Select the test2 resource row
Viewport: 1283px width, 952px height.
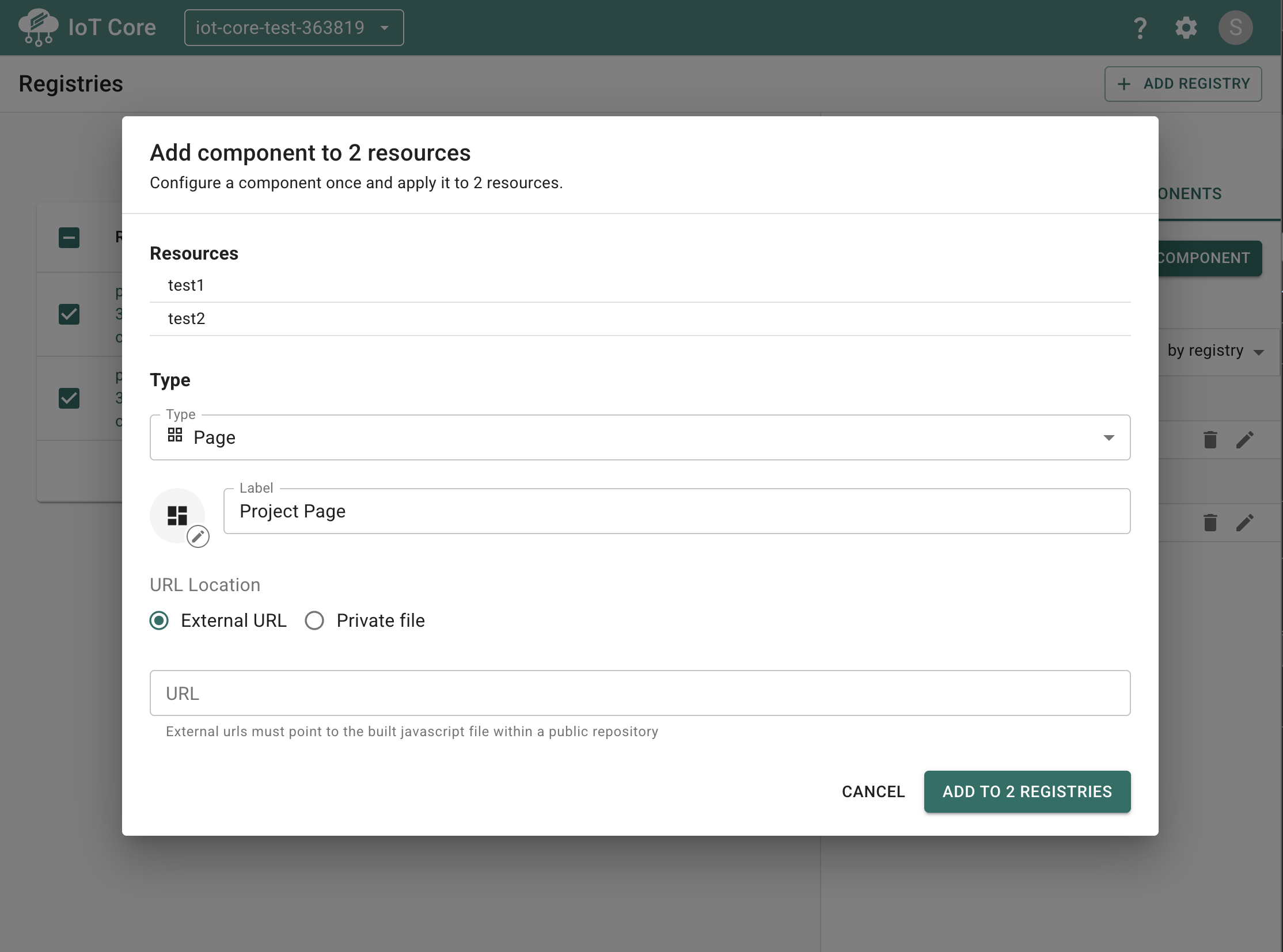[x=640, y=319]
